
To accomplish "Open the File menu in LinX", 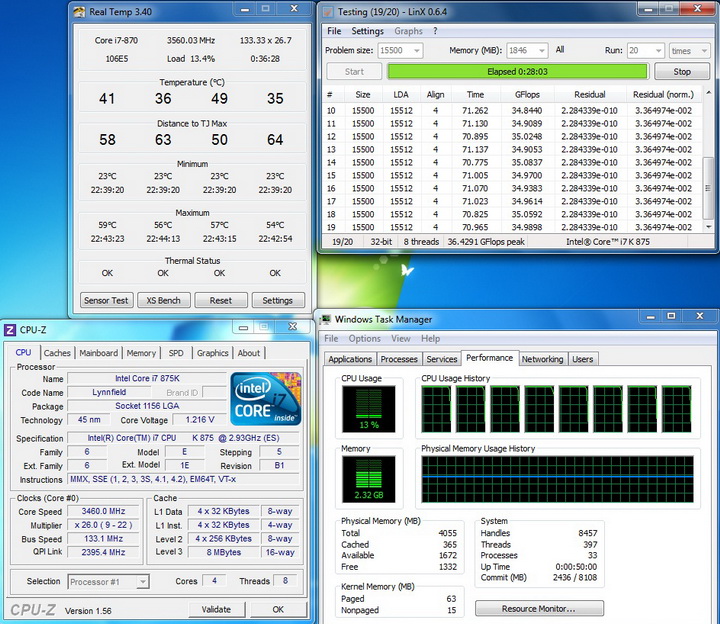I will (334, 31).
